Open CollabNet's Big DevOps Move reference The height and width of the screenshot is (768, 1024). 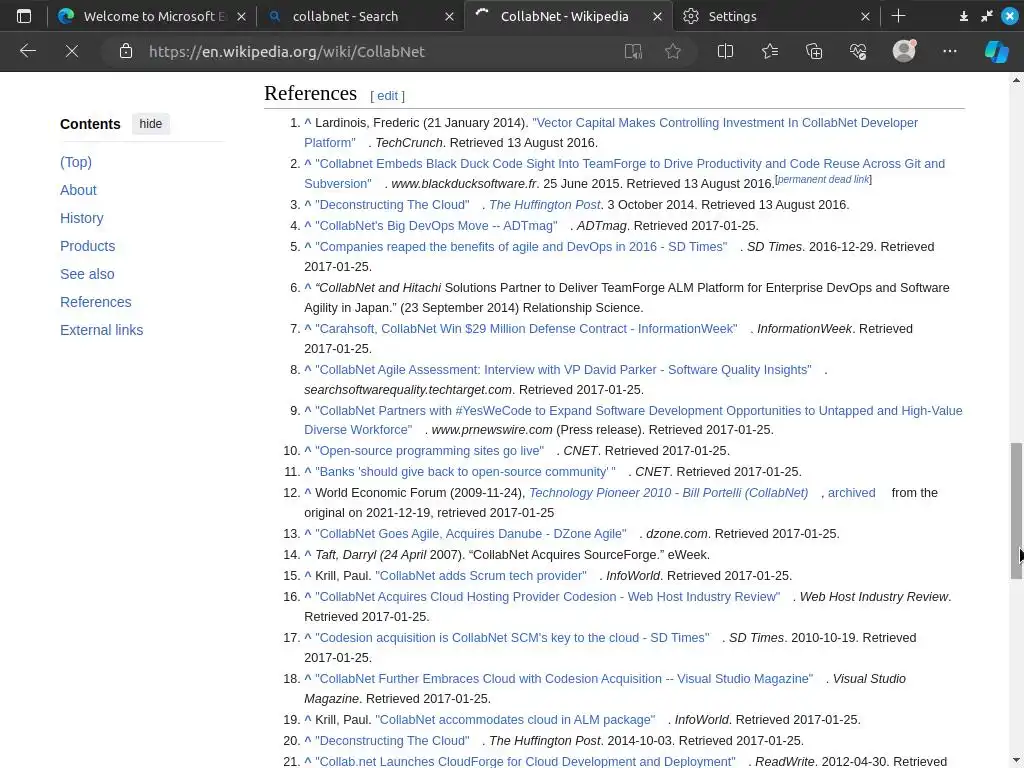pos(436,226)
